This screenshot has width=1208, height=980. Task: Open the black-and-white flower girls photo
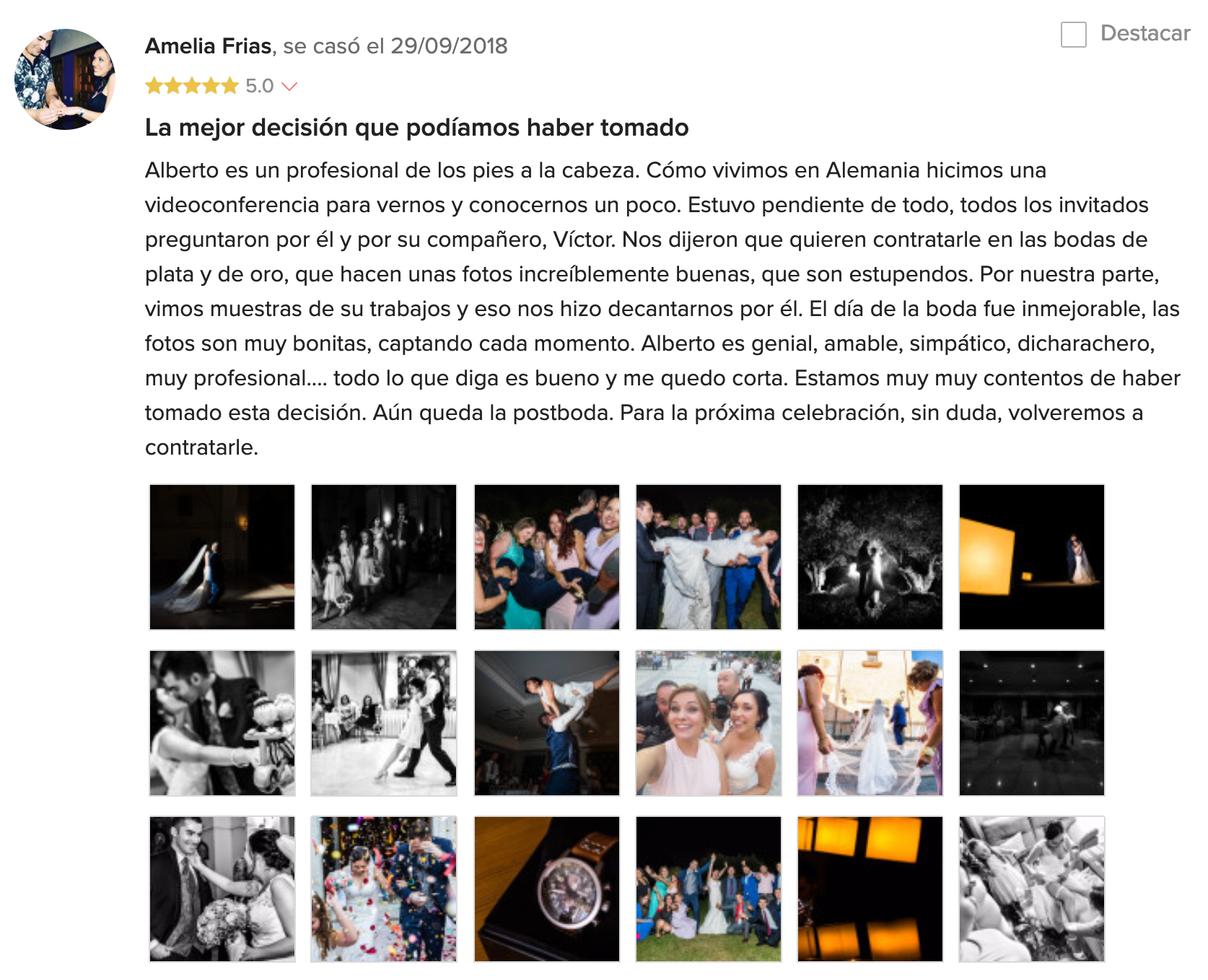point(384,557)
